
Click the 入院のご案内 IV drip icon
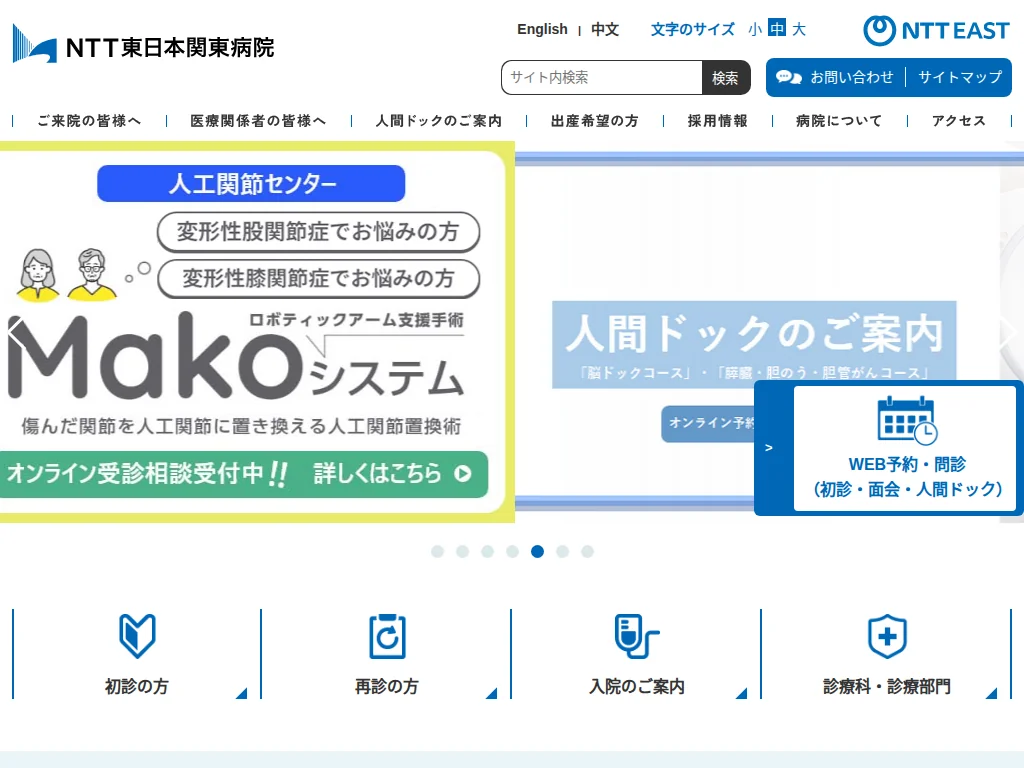tap(636, 635)
